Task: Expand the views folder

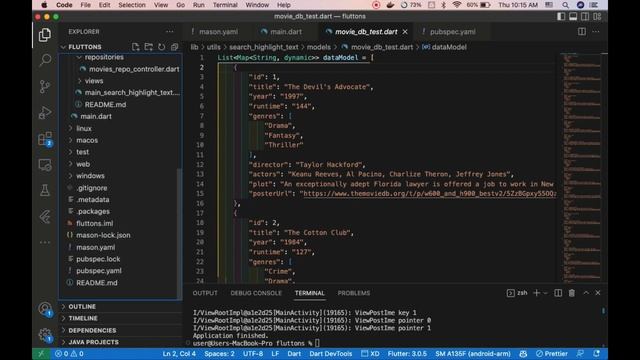Action: pos(79,81)
